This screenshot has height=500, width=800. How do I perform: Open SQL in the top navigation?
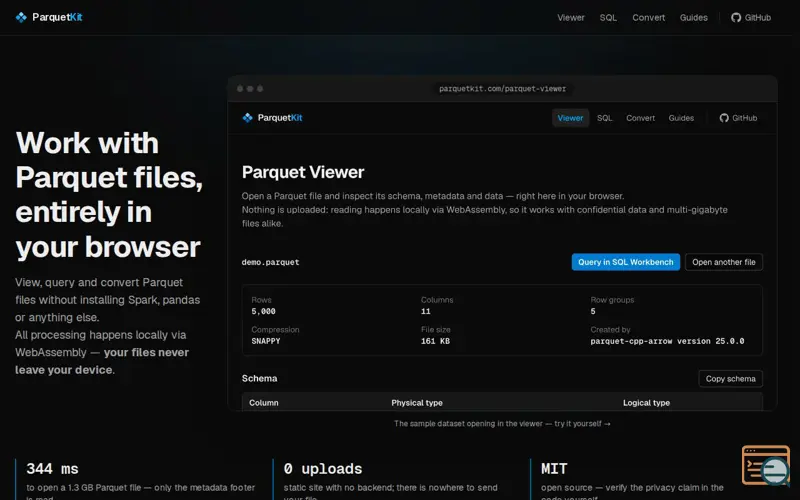608,17
